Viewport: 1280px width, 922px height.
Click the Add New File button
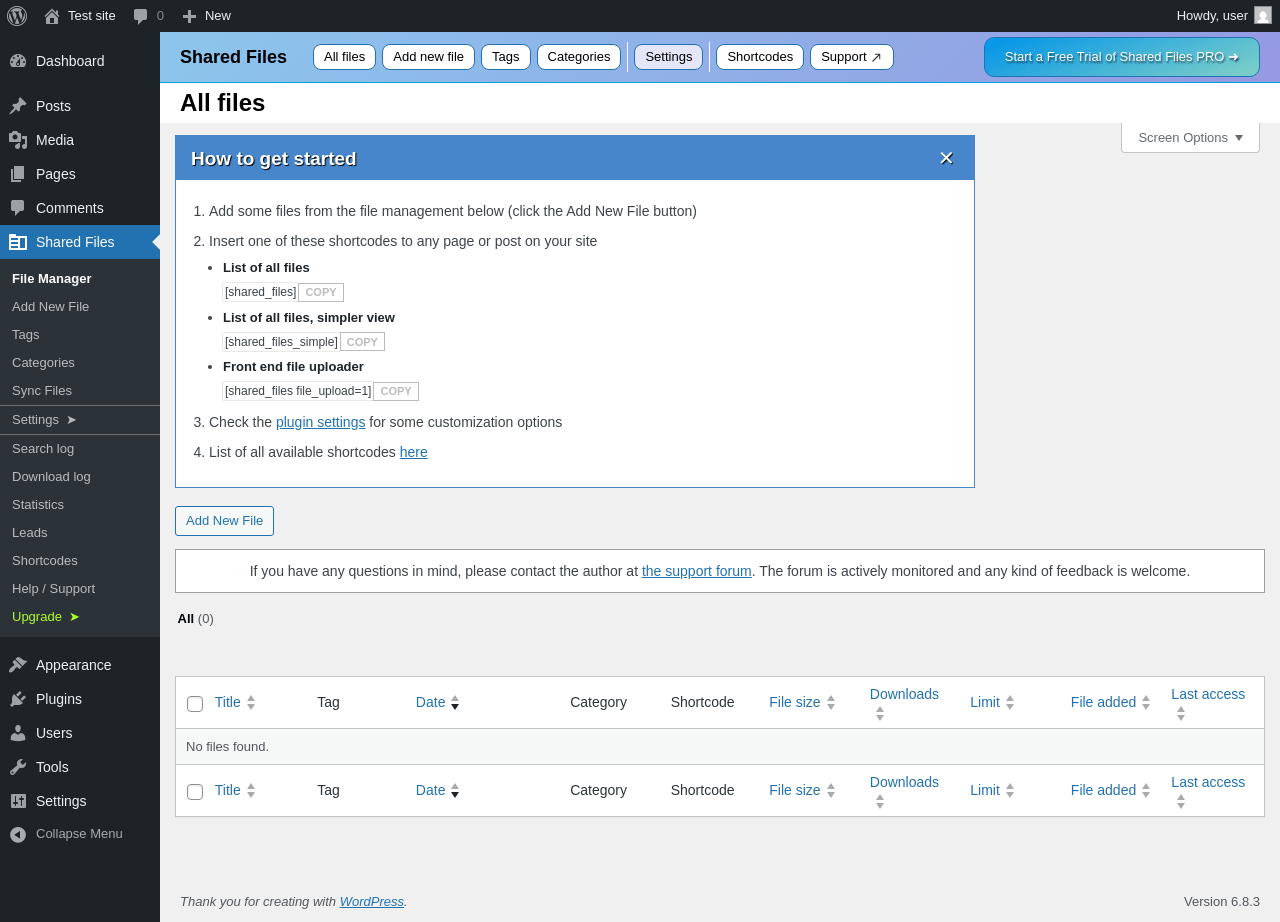pyautogui.click(x=224, y=521)
